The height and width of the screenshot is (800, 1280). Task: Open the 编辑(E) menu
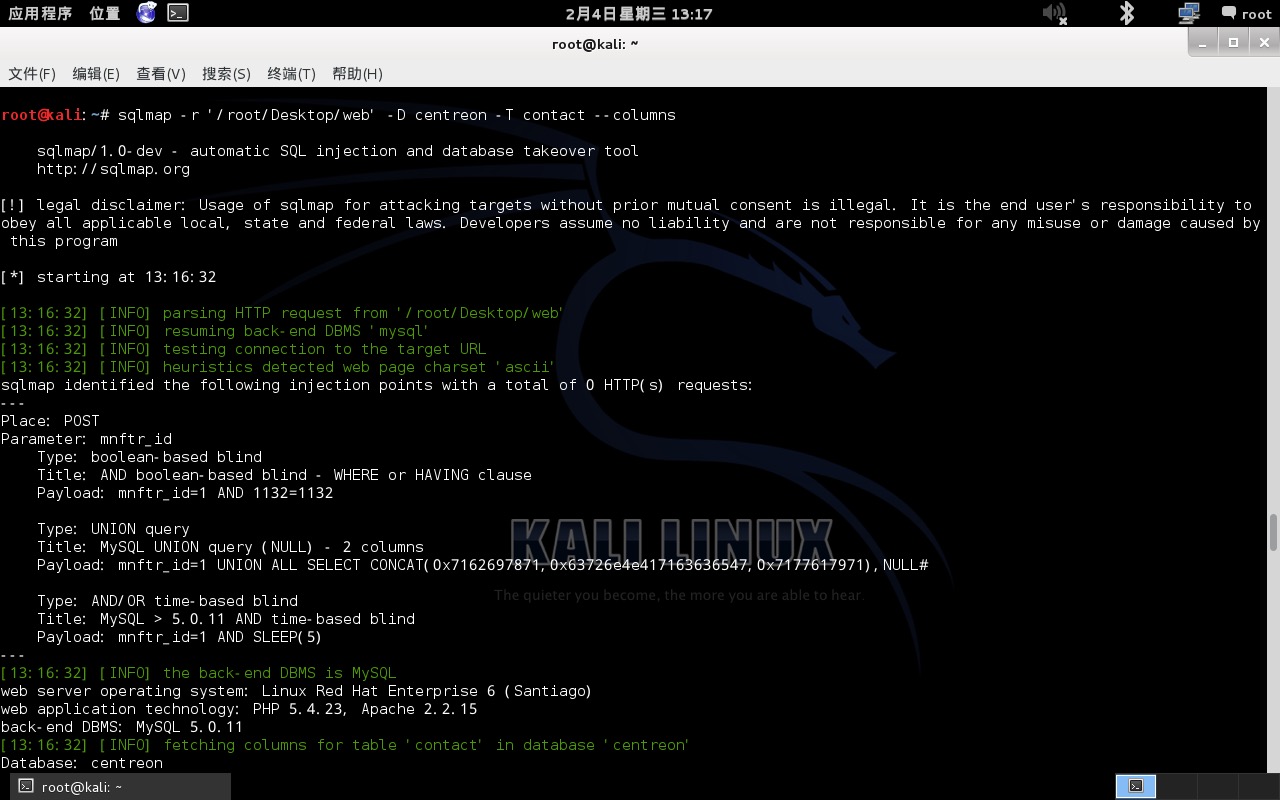pyautogui.click(x=96, y=74)
